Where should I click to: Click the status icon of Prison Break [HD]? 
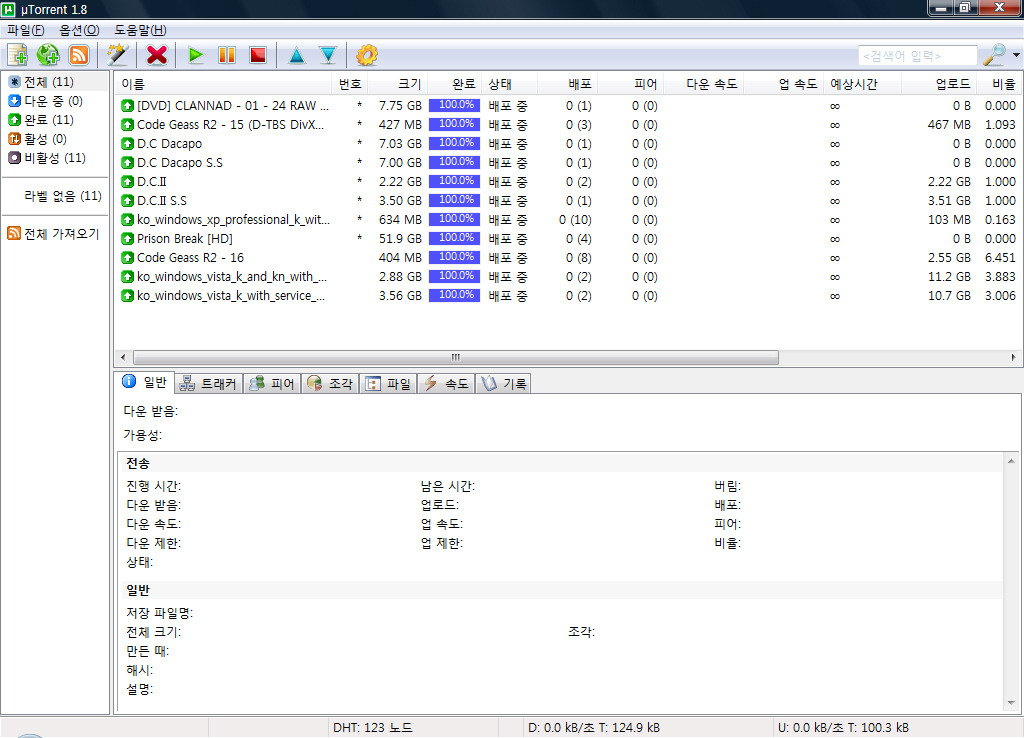[127, 238]
